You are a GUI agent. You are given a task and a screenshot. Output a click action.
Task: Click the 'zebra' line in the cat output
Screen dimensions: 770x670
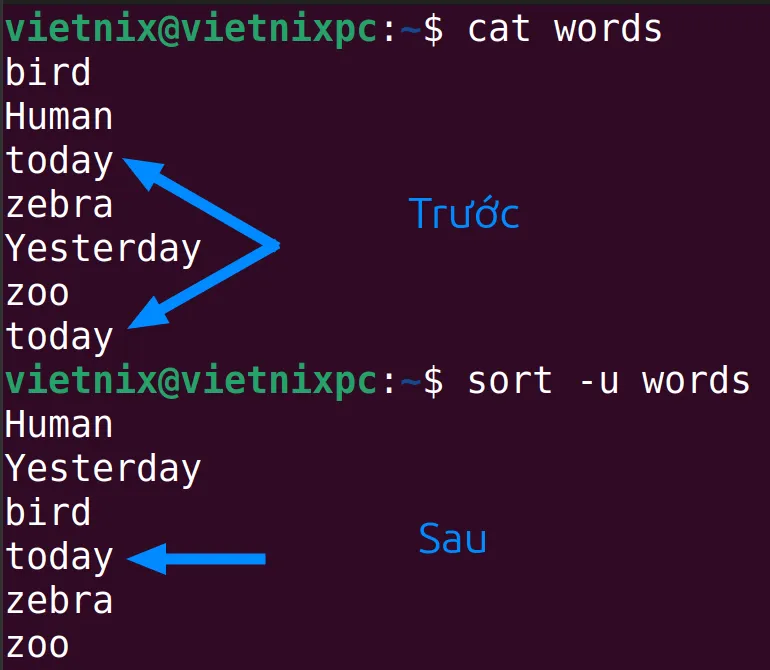59,204
